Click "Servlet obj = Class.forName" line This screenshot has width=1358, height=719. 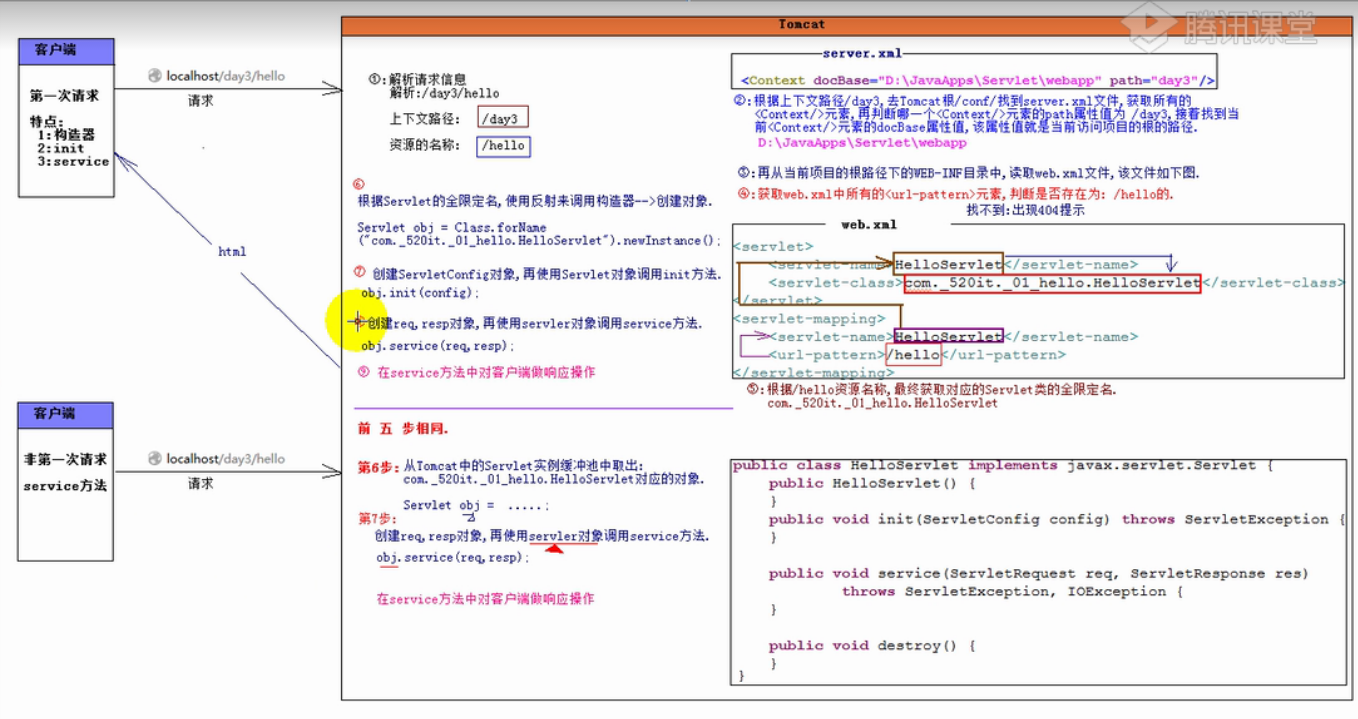[452, 228]
